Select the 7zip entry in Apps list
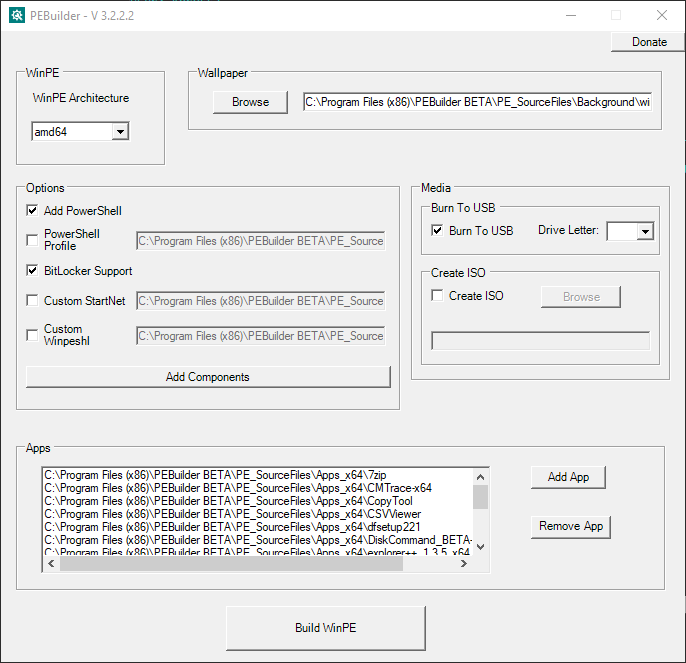Image resolution: width=686 pixels, height=663 pixels. pos(257,475)
